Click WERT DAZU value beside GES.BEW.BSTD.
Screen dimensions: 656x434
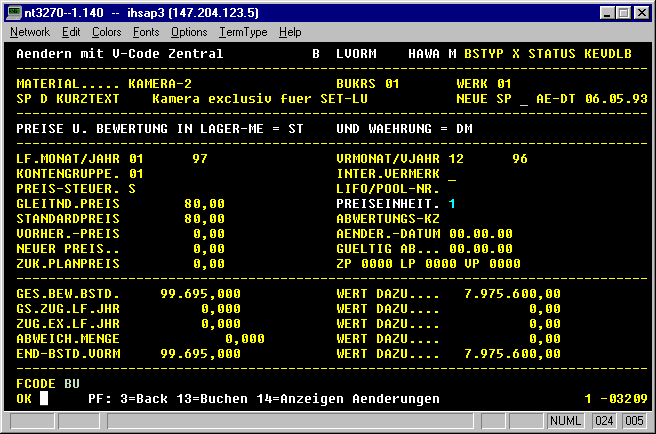512,294
